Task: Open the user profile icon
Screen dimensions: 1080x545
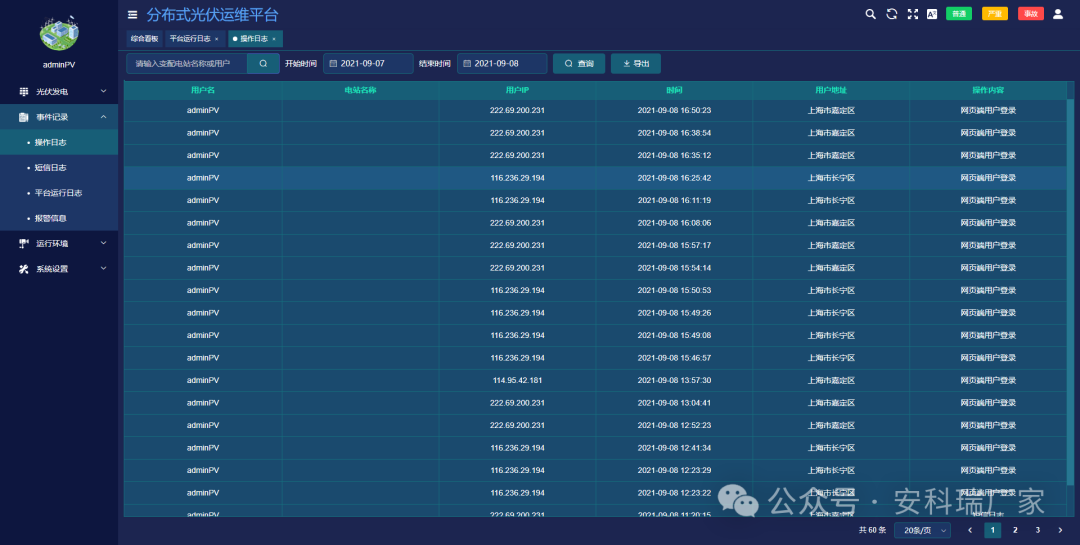Action: click(1058, 14)
